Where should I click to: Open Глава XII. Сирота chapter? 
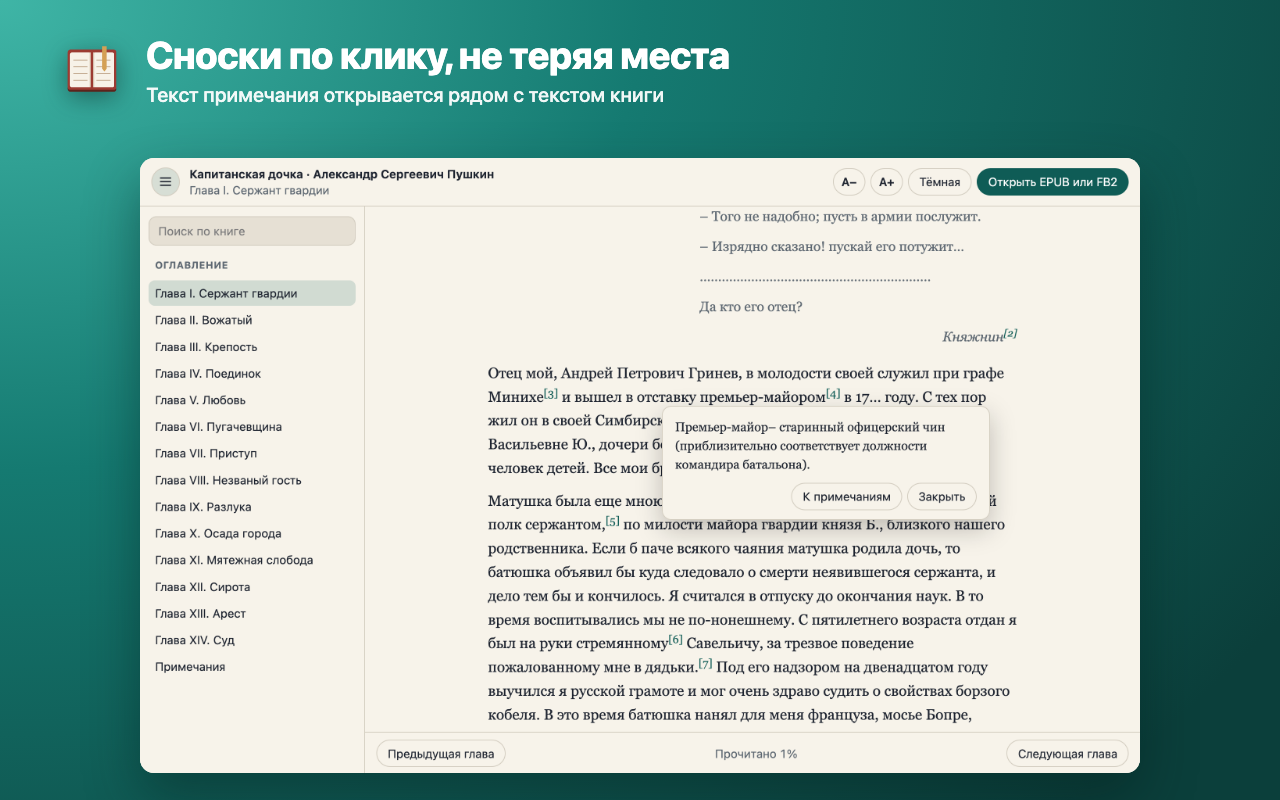click(252, 587)
